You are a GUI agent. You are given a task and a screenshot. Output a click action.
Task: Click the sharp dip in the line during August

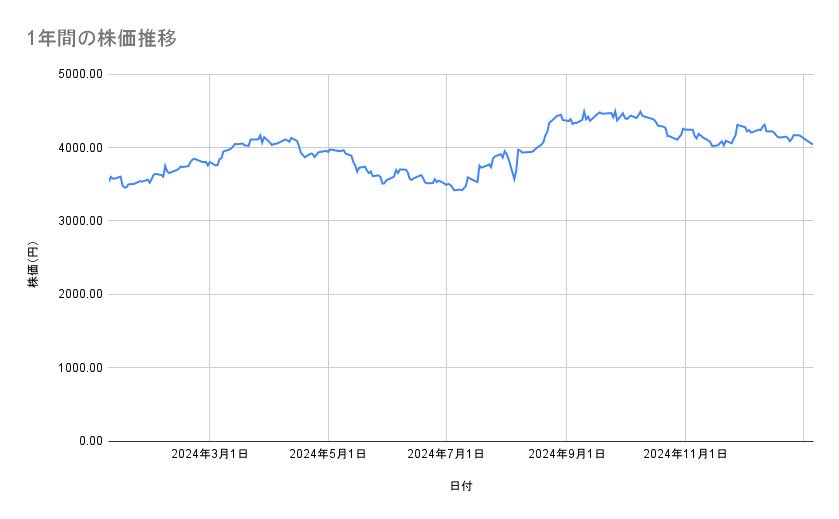(x=514, y=181)
